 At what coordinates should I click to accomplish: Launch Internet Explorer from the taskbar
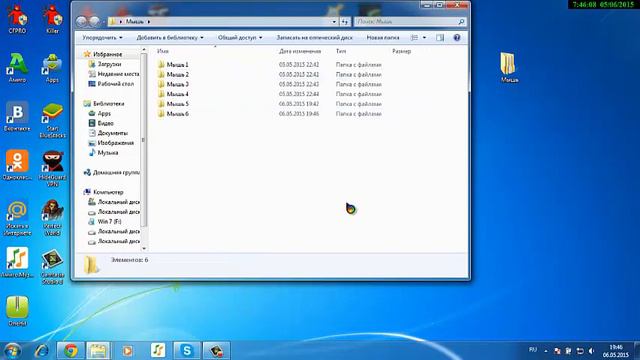(41, 351)
